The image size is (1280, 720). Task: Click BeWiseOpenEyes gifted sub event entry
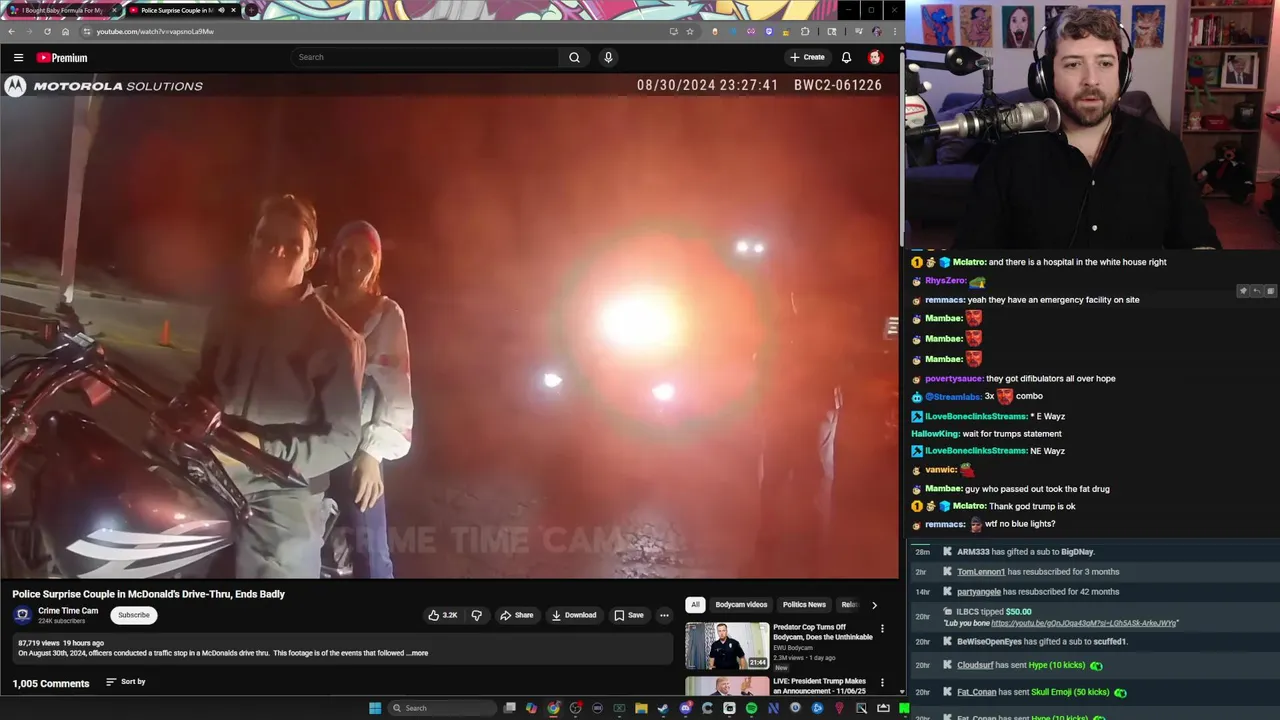(1042, 642)
